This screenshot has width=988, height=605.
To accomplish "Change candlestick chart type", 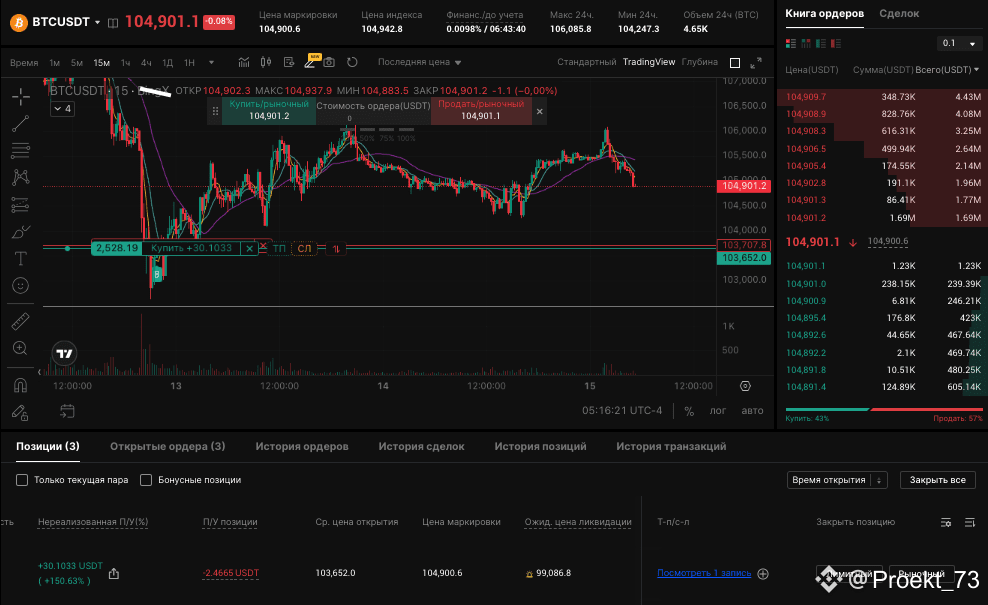I will click(266, 62).
